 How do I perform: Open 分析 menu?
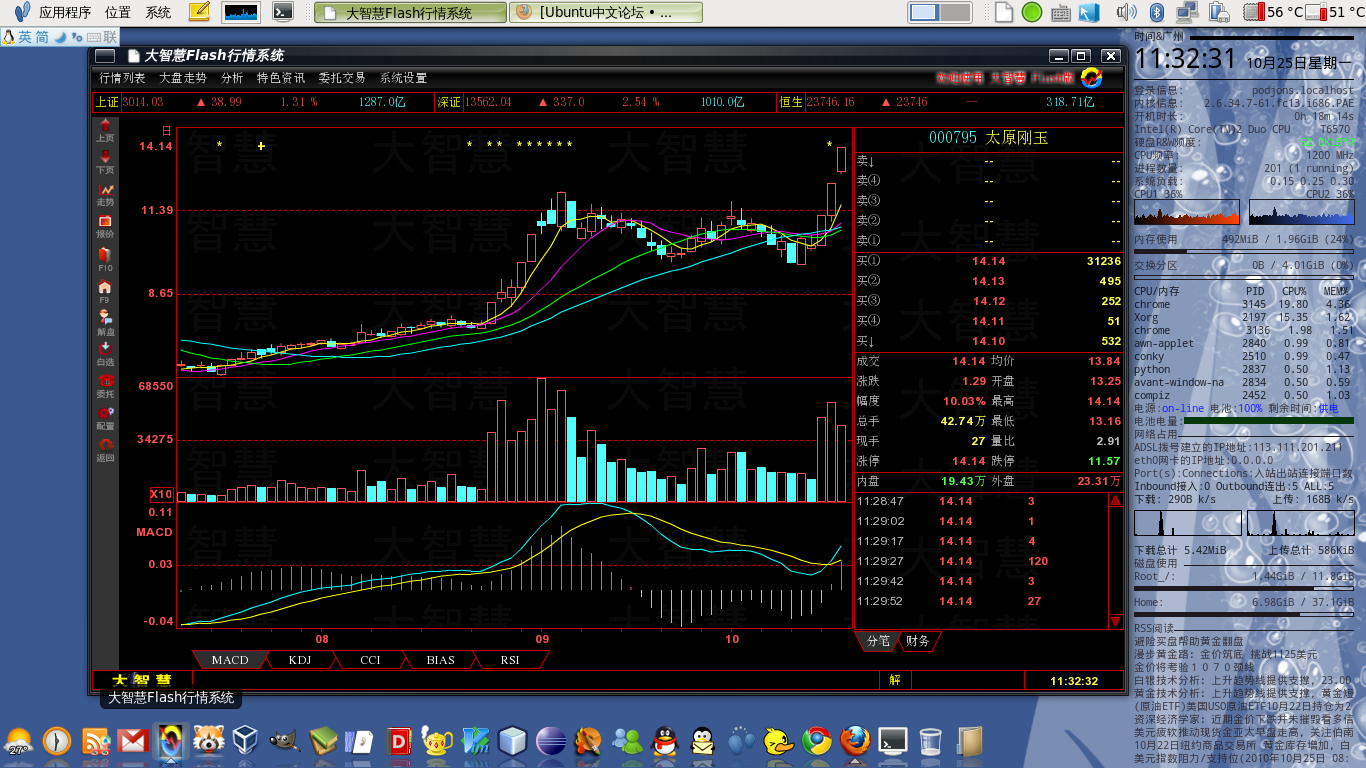pyautogui.click(x=232, y=78)
